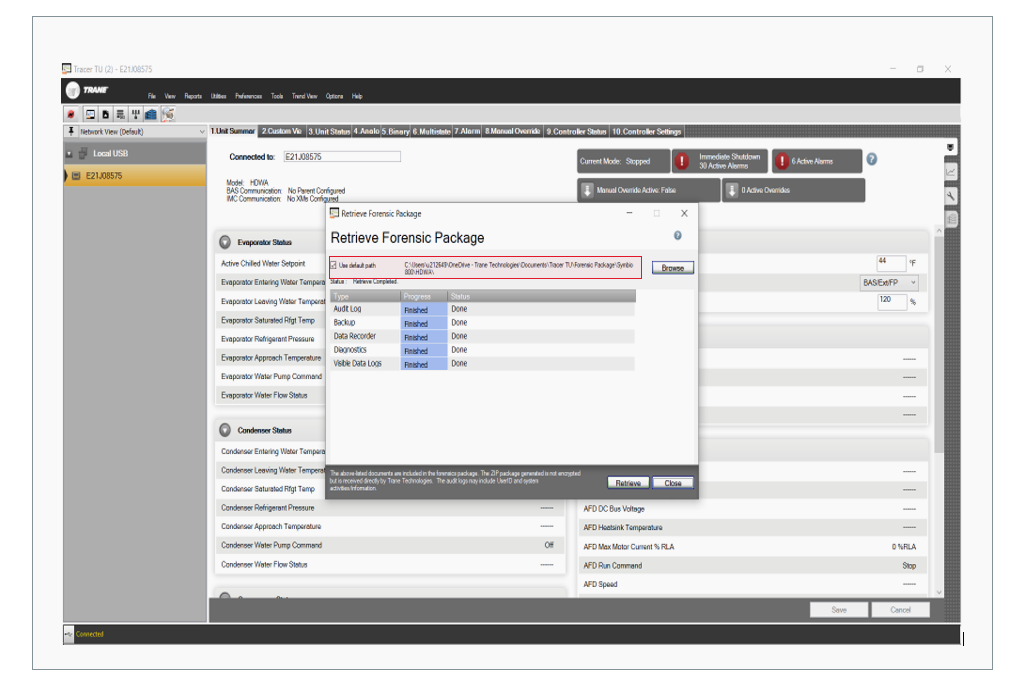Click the Save button at the bottom
Image resolution: width=1011 pixels, height=698 pixels.
(839, 610)
